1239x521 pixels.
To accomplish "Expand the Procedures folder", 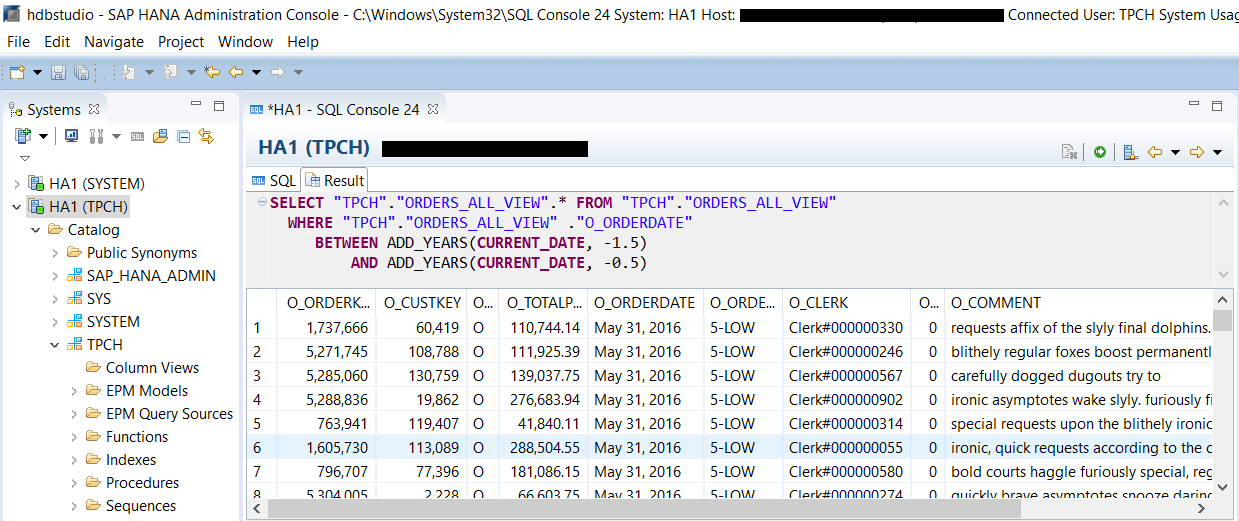I will tap(74, 483).
